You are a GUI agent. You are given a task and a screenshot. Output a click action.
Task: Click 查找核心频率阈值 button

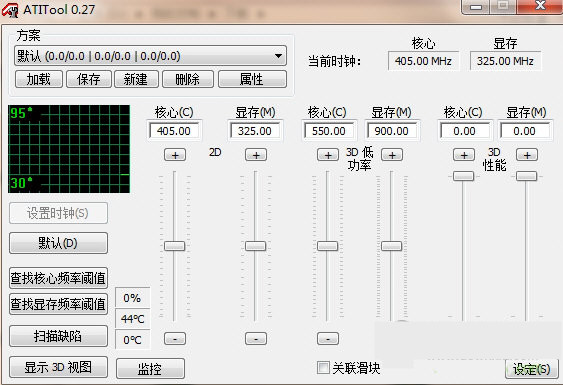click(58, 278)
